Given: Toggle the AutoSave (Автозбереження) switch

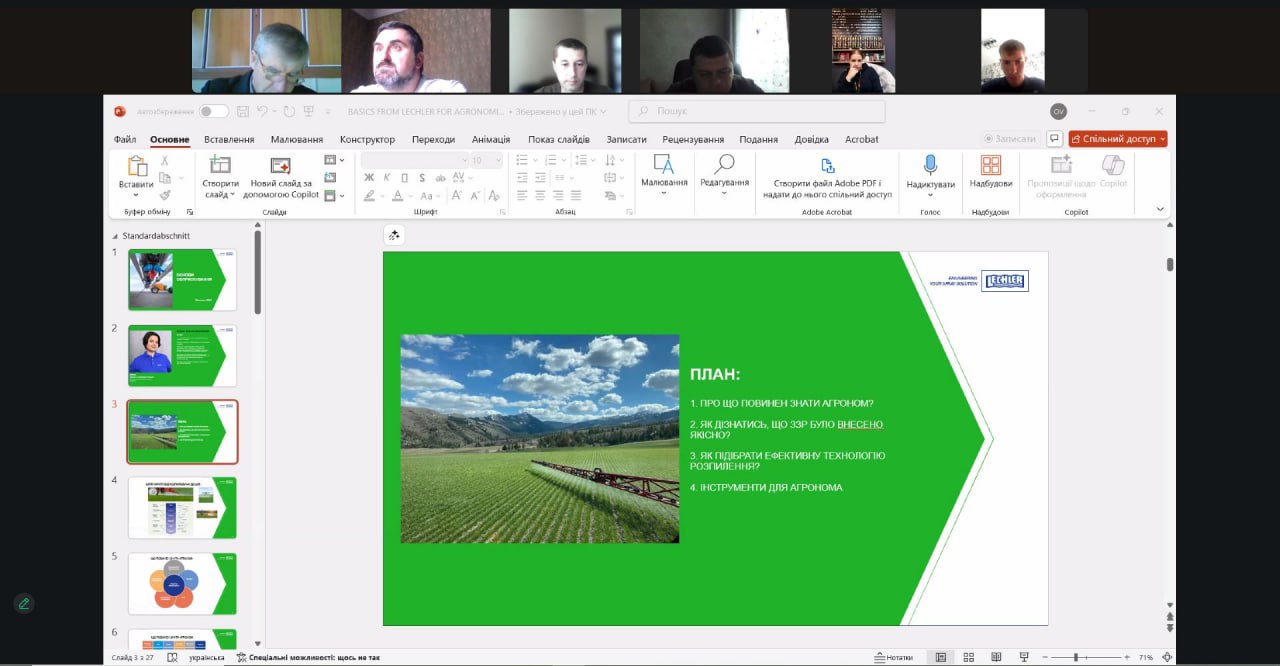Looking at the screenshot, I should click(x=213, y=111).
